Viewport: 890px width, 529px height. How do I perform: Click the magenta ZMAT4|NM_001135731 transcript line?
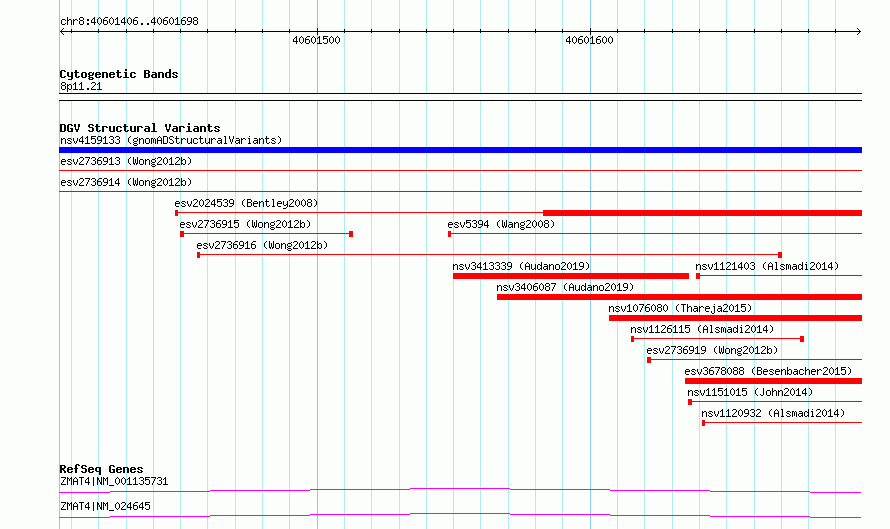pos(460,490)
